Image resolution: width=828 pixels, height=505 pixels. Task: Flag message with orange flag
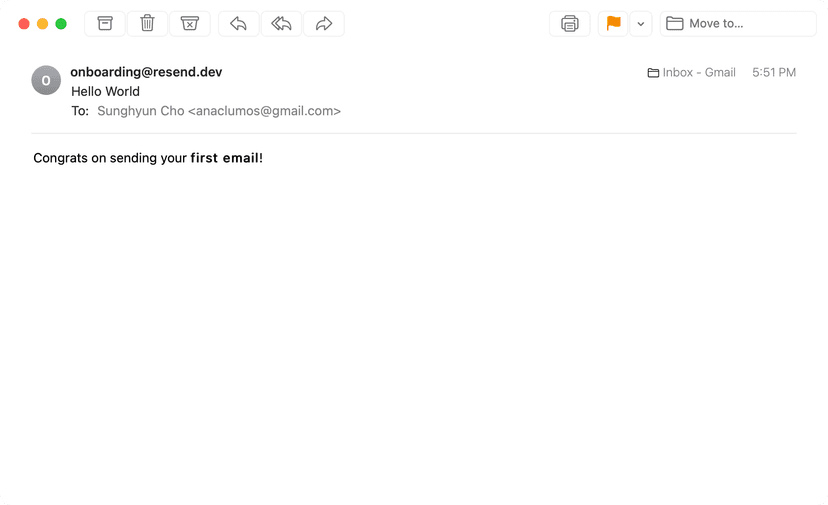tap(613, 23)
